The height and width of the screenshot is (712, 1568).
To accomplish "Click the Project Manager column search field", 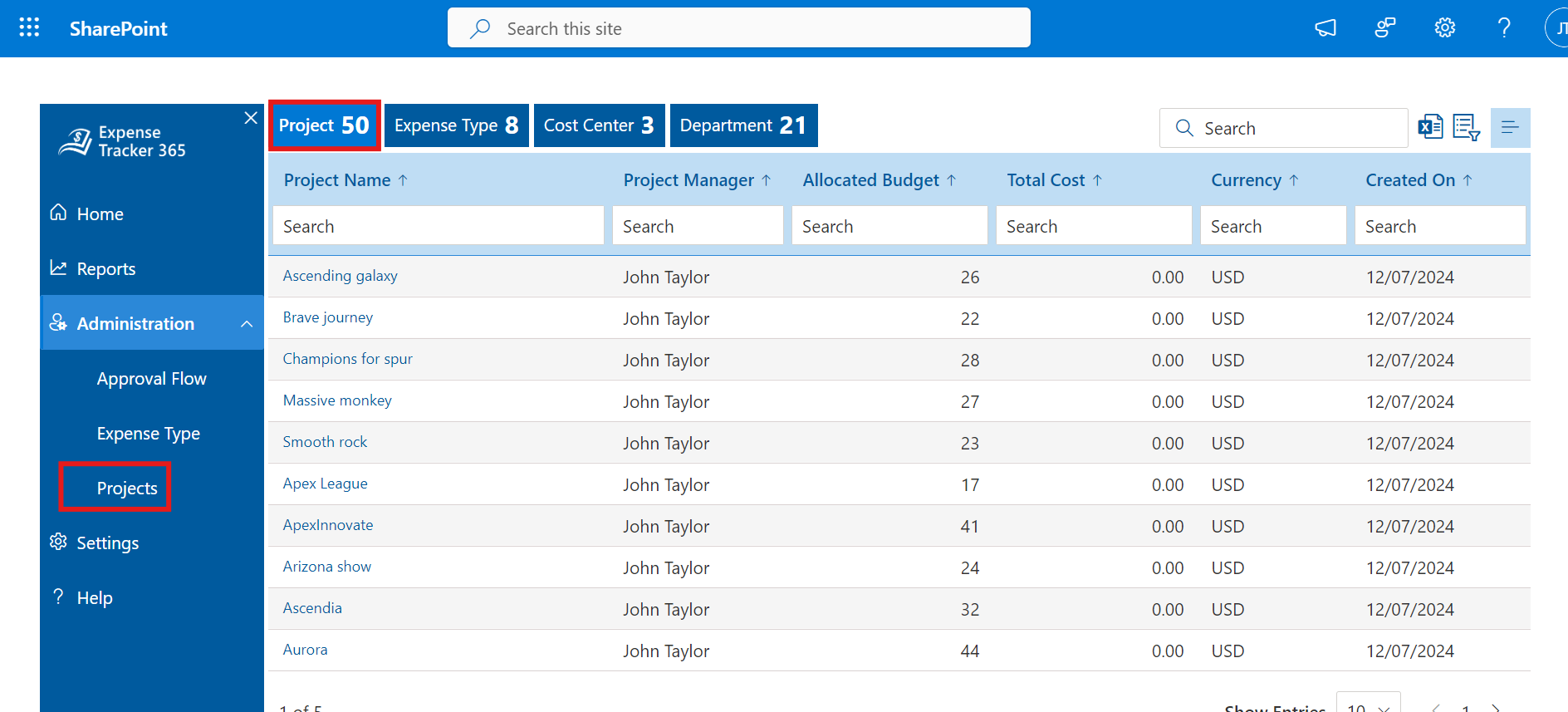I will click(x=698, y=226).
